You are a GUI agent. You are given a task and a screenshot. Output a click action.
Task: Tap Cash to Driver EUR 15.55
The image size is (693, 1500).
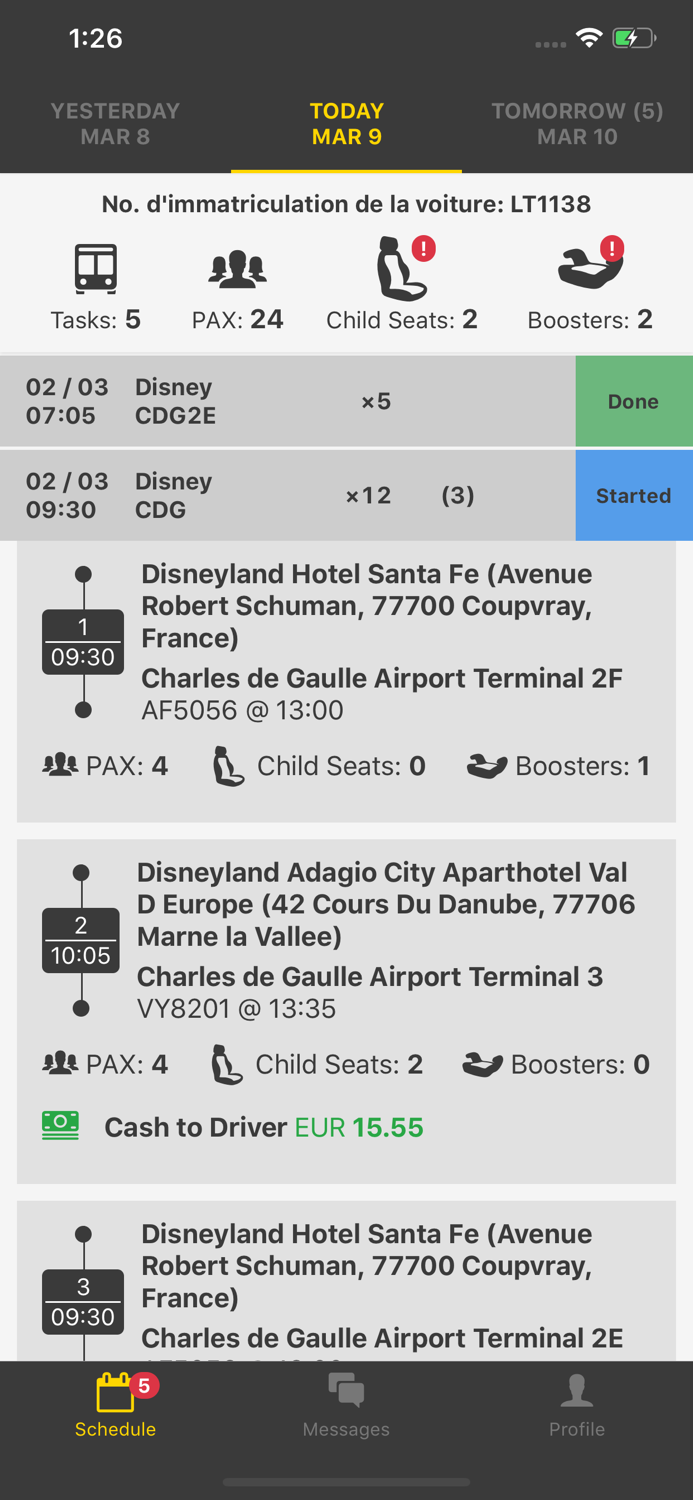point(264,1128)
